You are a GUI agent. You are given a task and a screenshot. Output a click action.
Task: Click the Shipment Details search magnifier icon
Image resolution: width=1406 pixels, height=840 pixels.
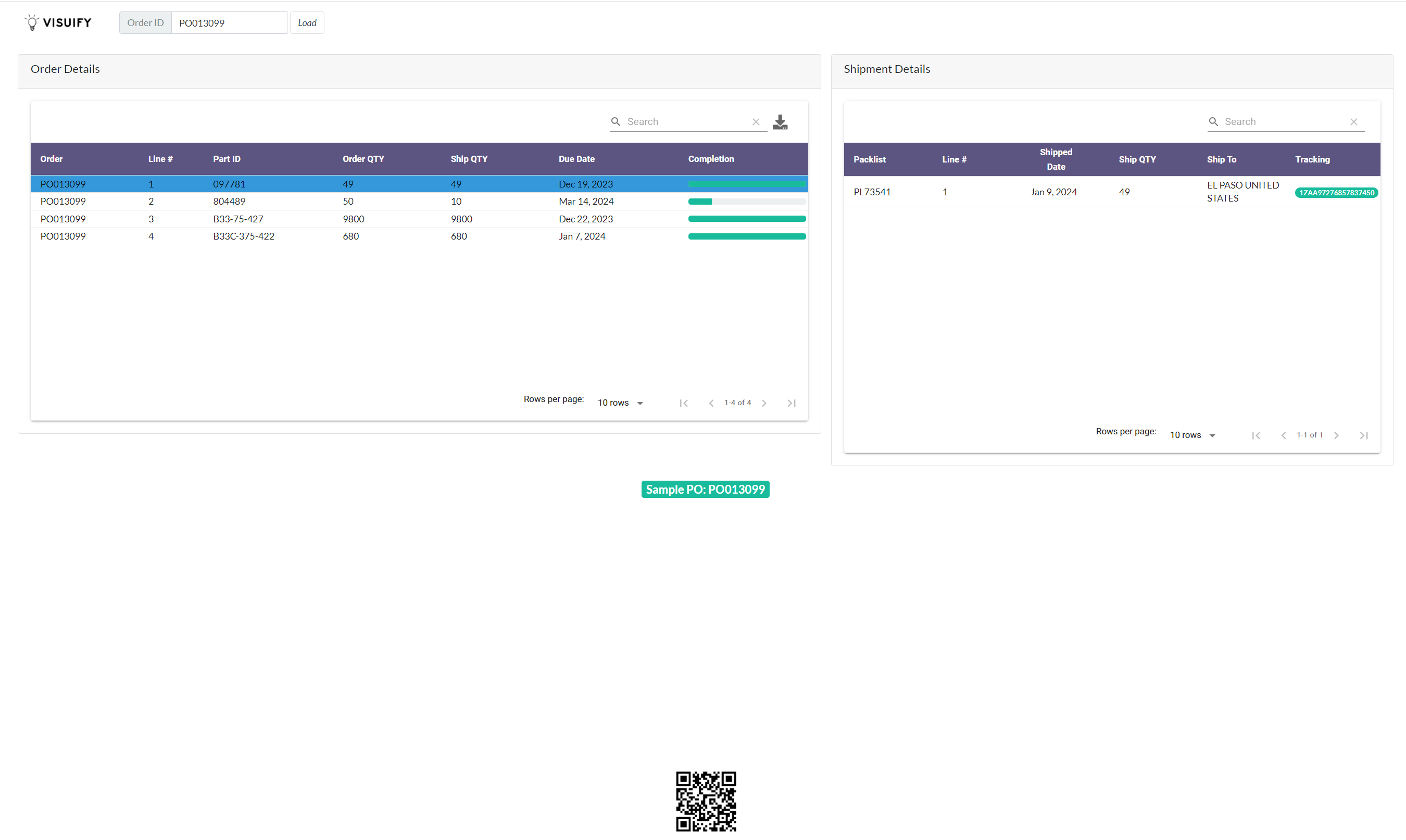(1213, 122)
